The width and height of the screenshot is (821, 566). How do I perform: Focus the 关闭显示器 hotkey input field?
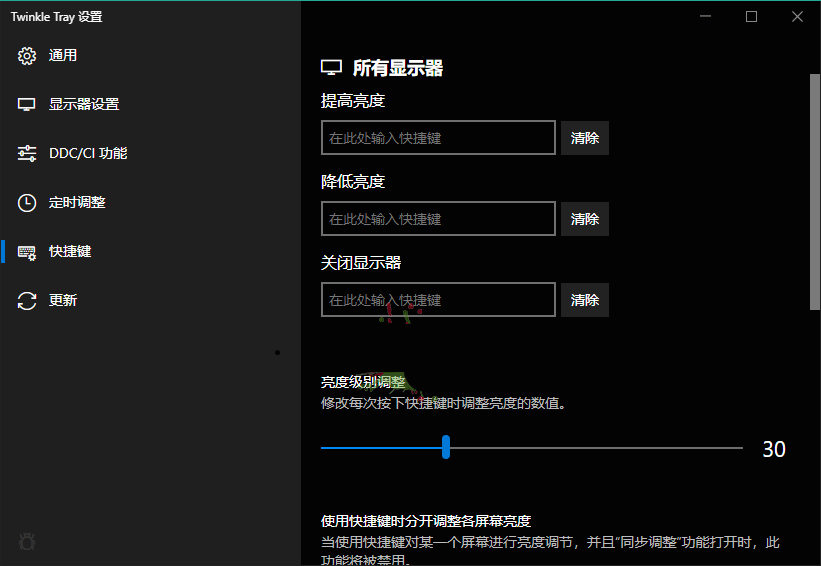[438, 300]
